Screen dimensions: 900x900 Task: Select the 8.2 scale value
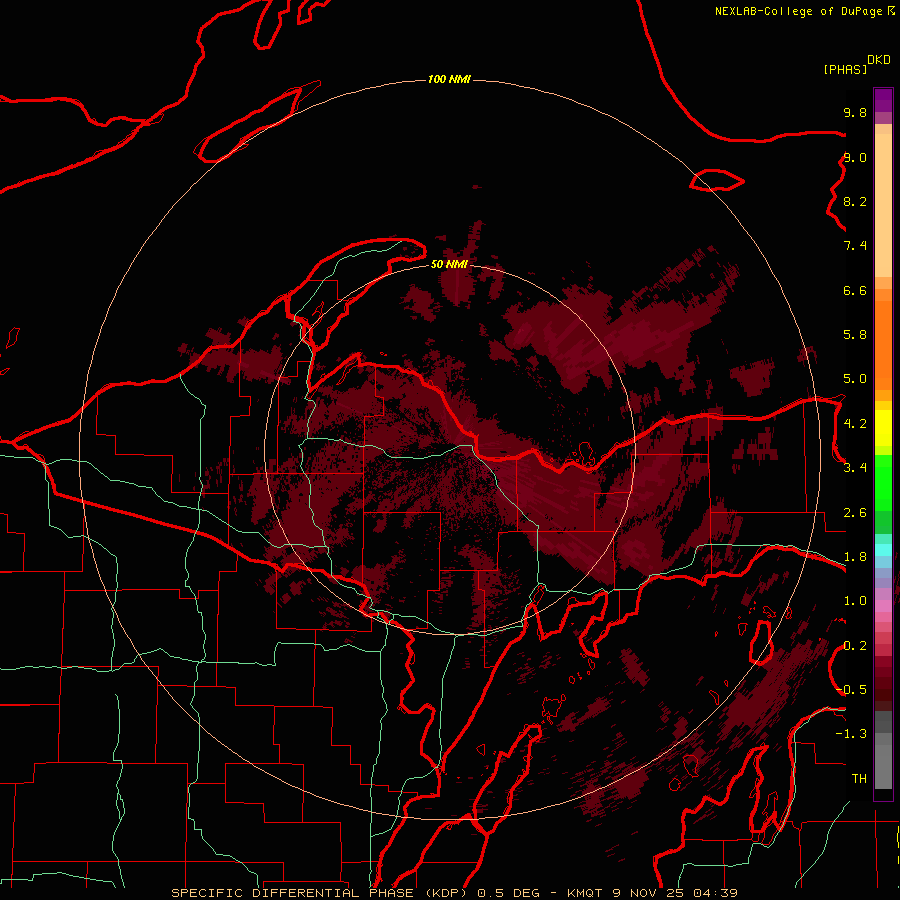[x=855, y=201]
